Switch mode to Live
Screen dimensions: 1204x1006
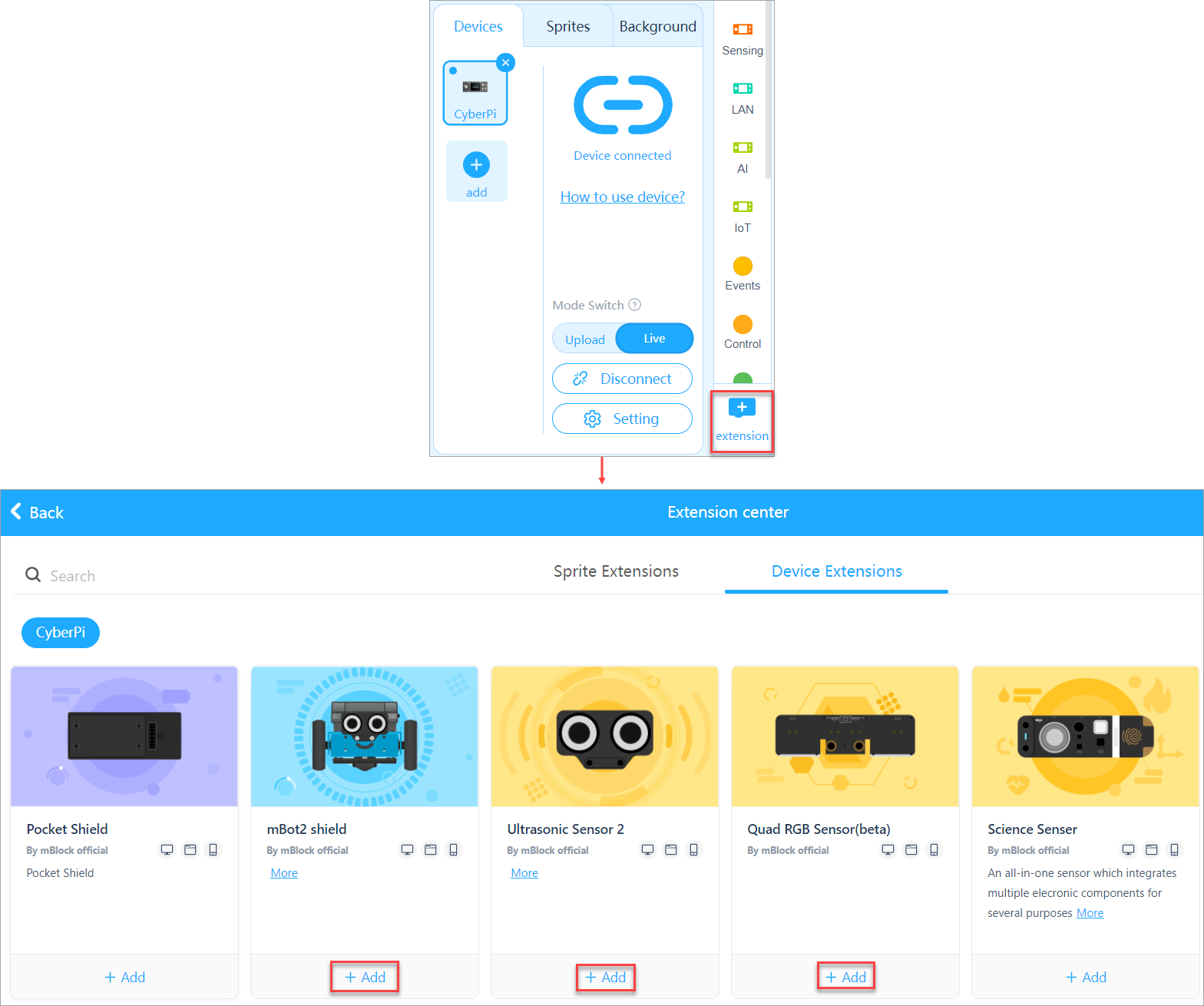(654, 339)
